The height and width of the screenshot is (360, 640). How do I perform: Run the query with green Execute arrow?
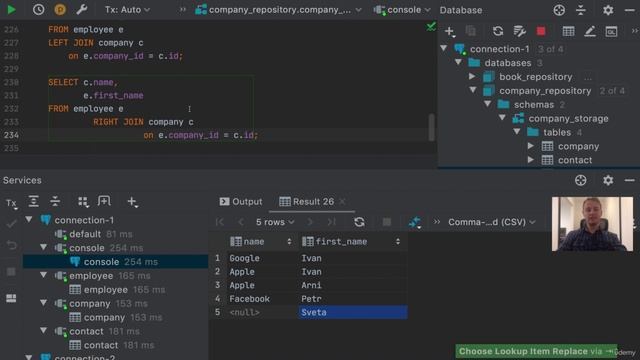point(11,9)
